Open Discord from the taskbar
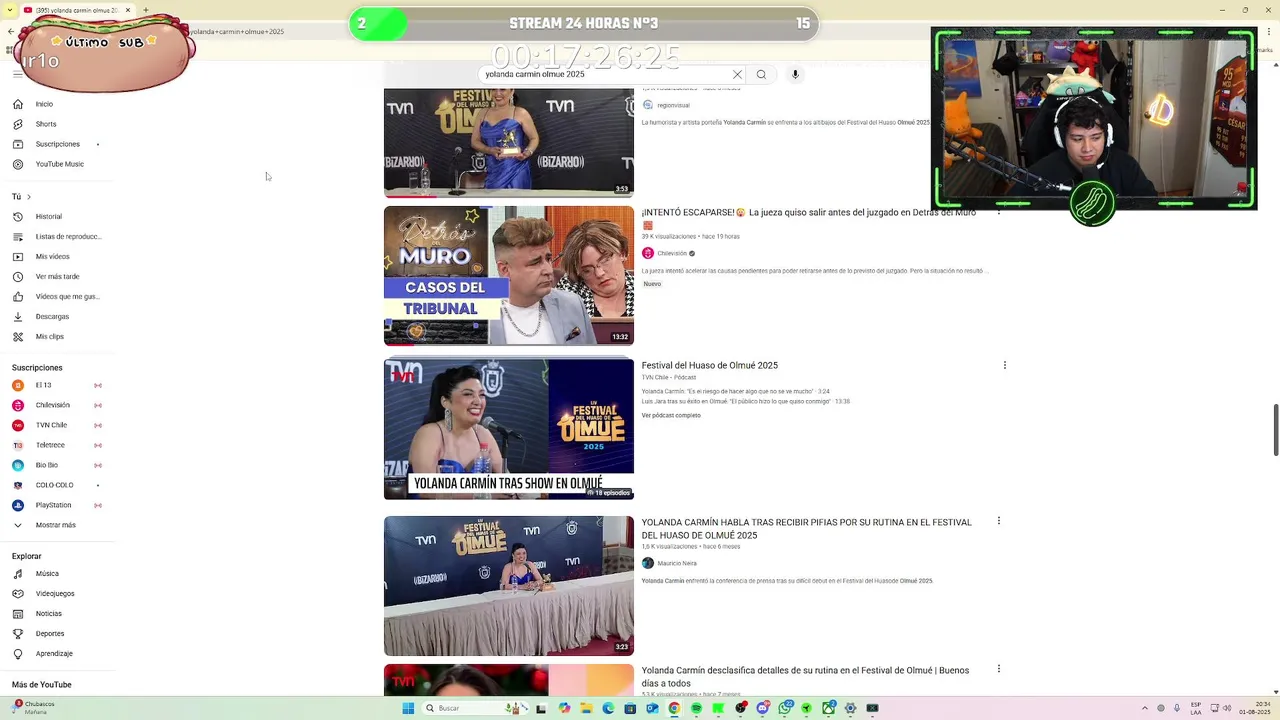 click(762, 708)
